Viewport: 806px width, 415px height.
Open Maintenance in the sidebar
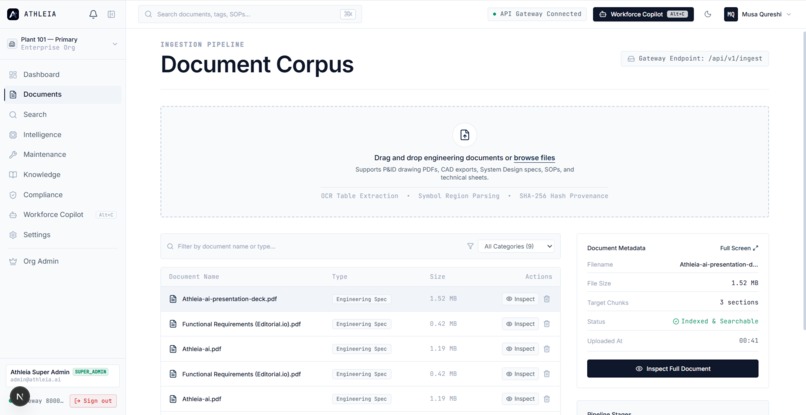click(x=63, y=154)
